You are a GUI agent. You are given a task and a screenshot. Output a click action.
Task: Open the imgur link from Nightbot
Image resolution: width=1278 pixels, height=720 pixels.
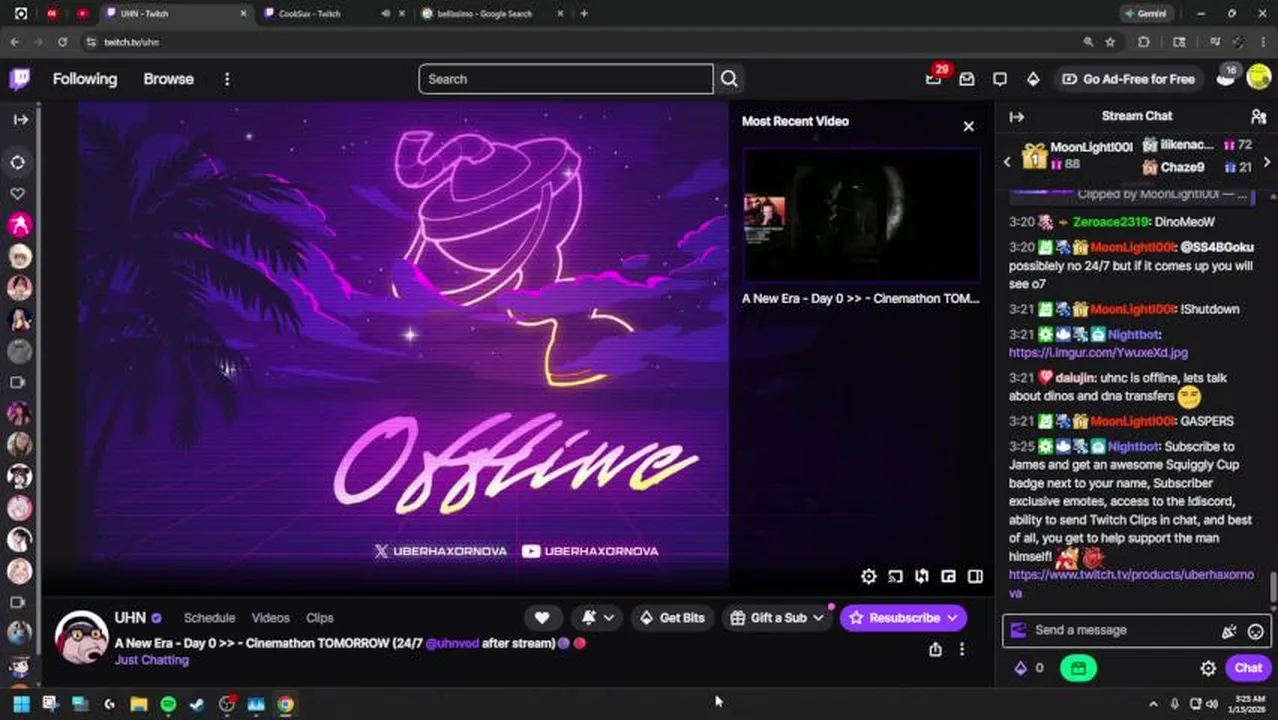click(1098, 353)
